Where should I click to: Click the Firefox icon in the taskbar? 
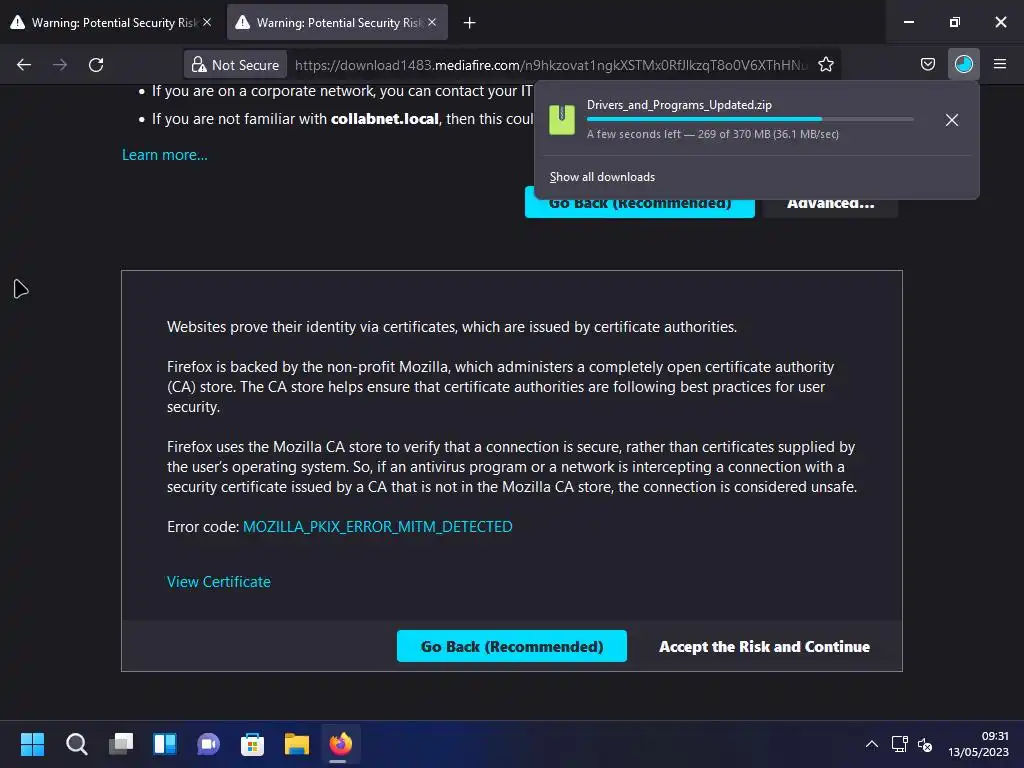[340, 744]
